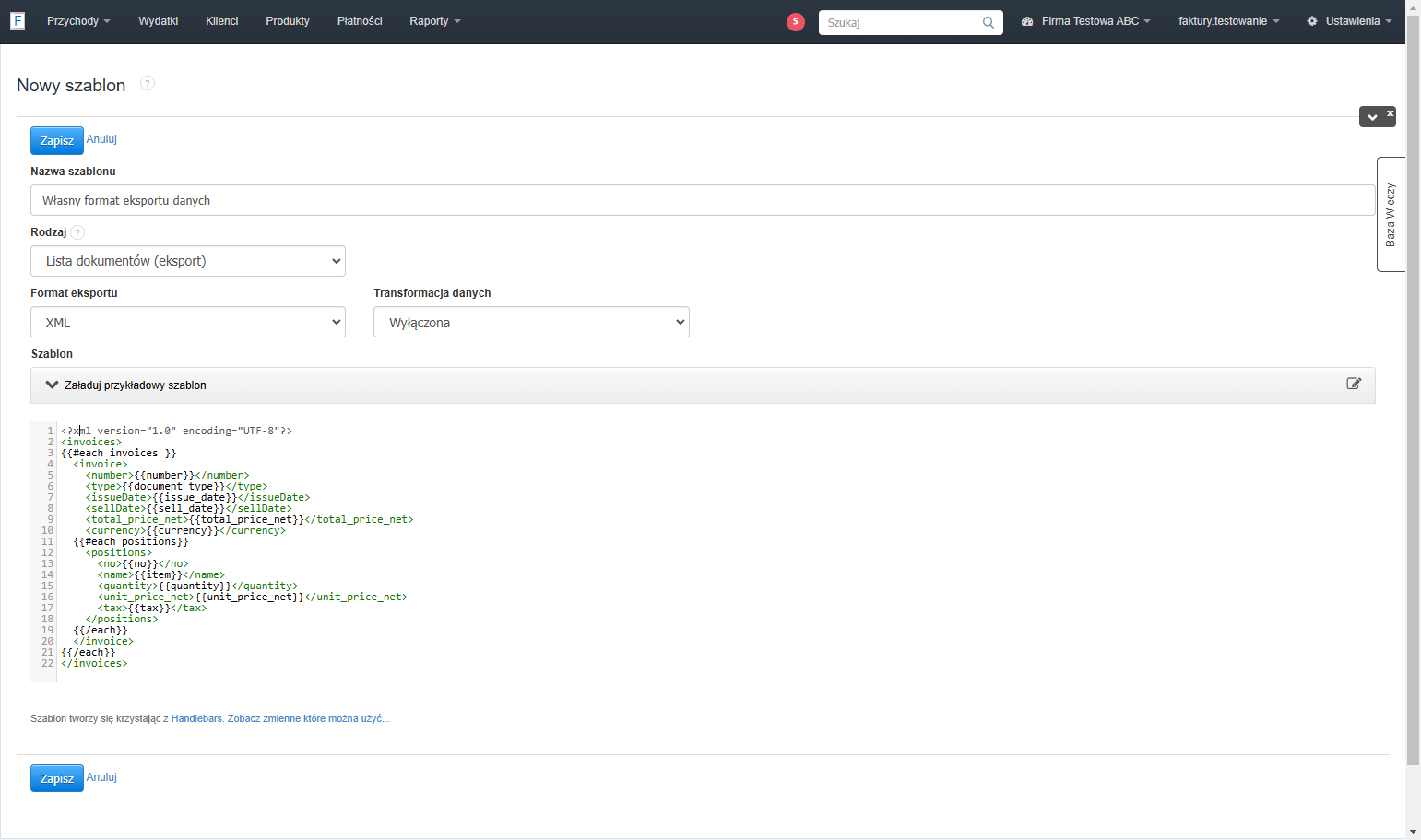Go to Płatności in top navigation

point(360,21)
